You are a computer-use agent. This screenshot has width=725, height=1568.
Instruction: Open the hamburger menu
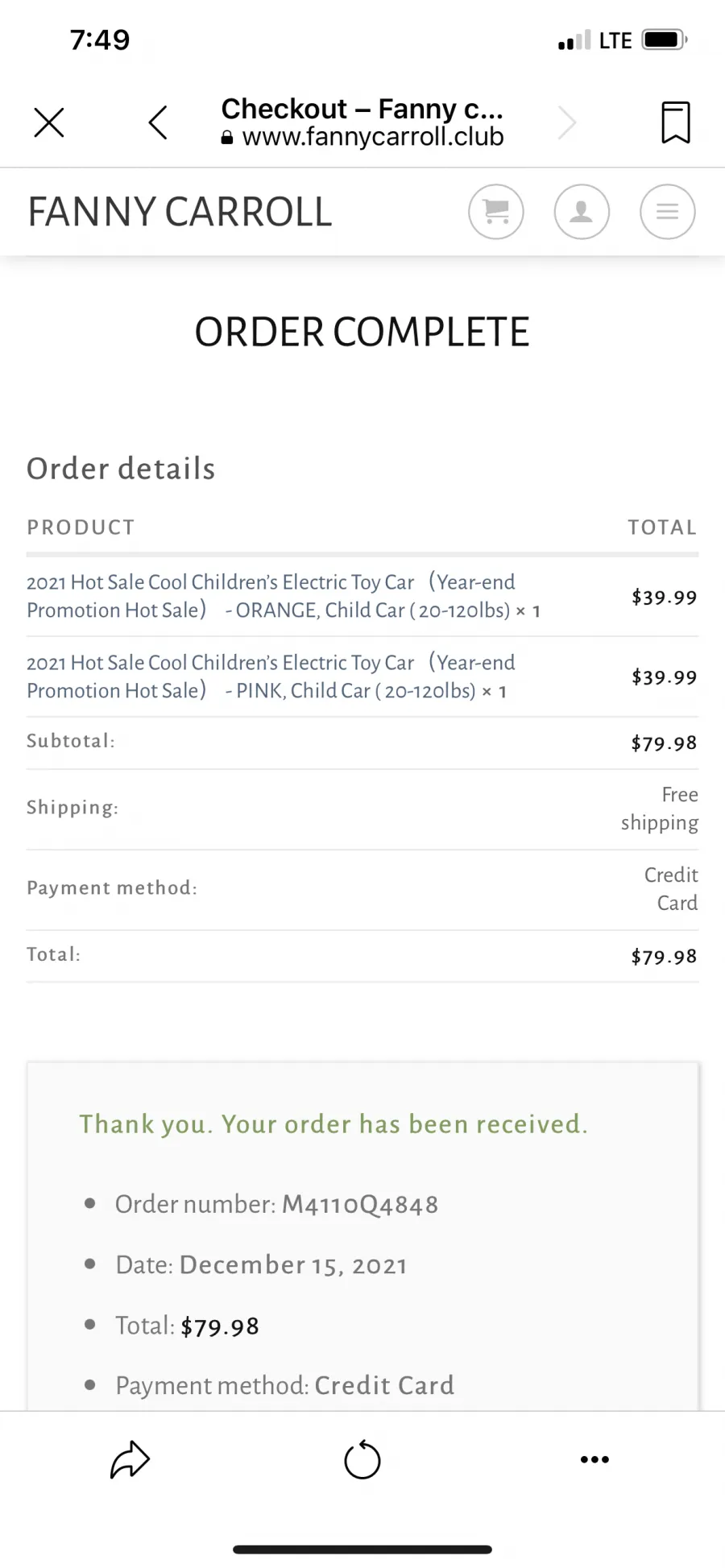point(667,212)
